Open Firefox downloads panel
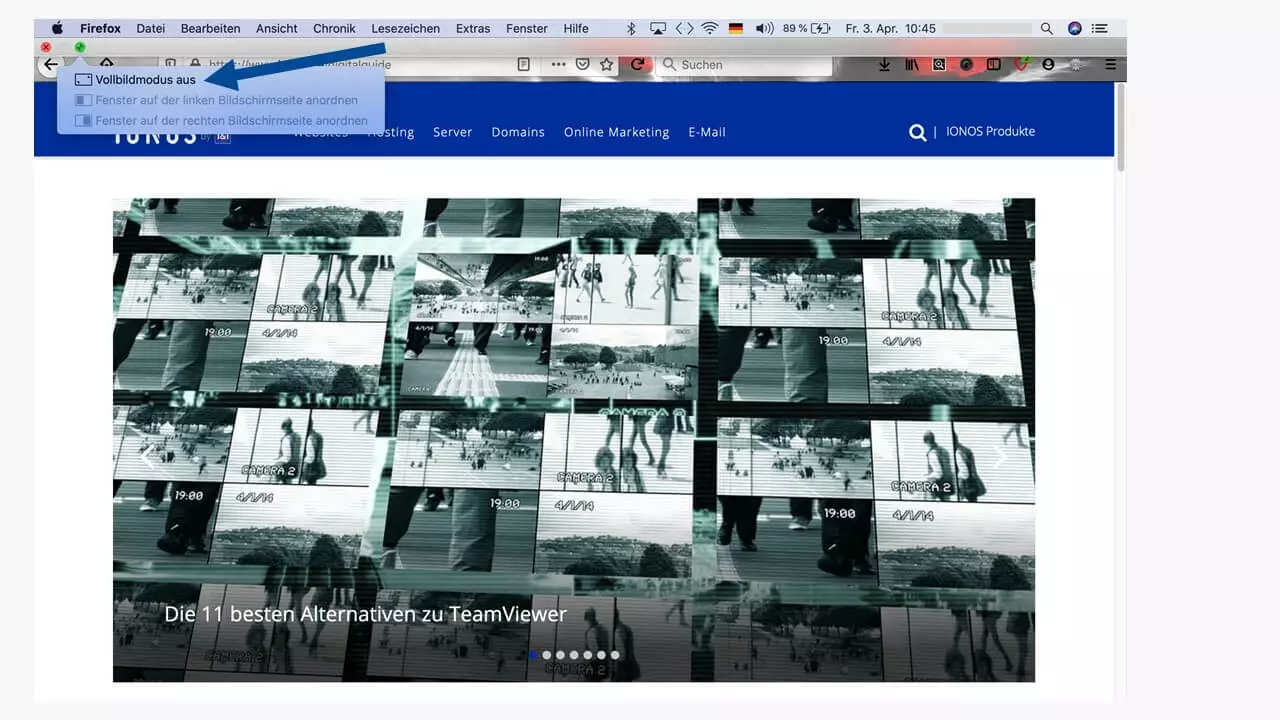This screenshot has width=1280, height=720. [x=885, y=65]
